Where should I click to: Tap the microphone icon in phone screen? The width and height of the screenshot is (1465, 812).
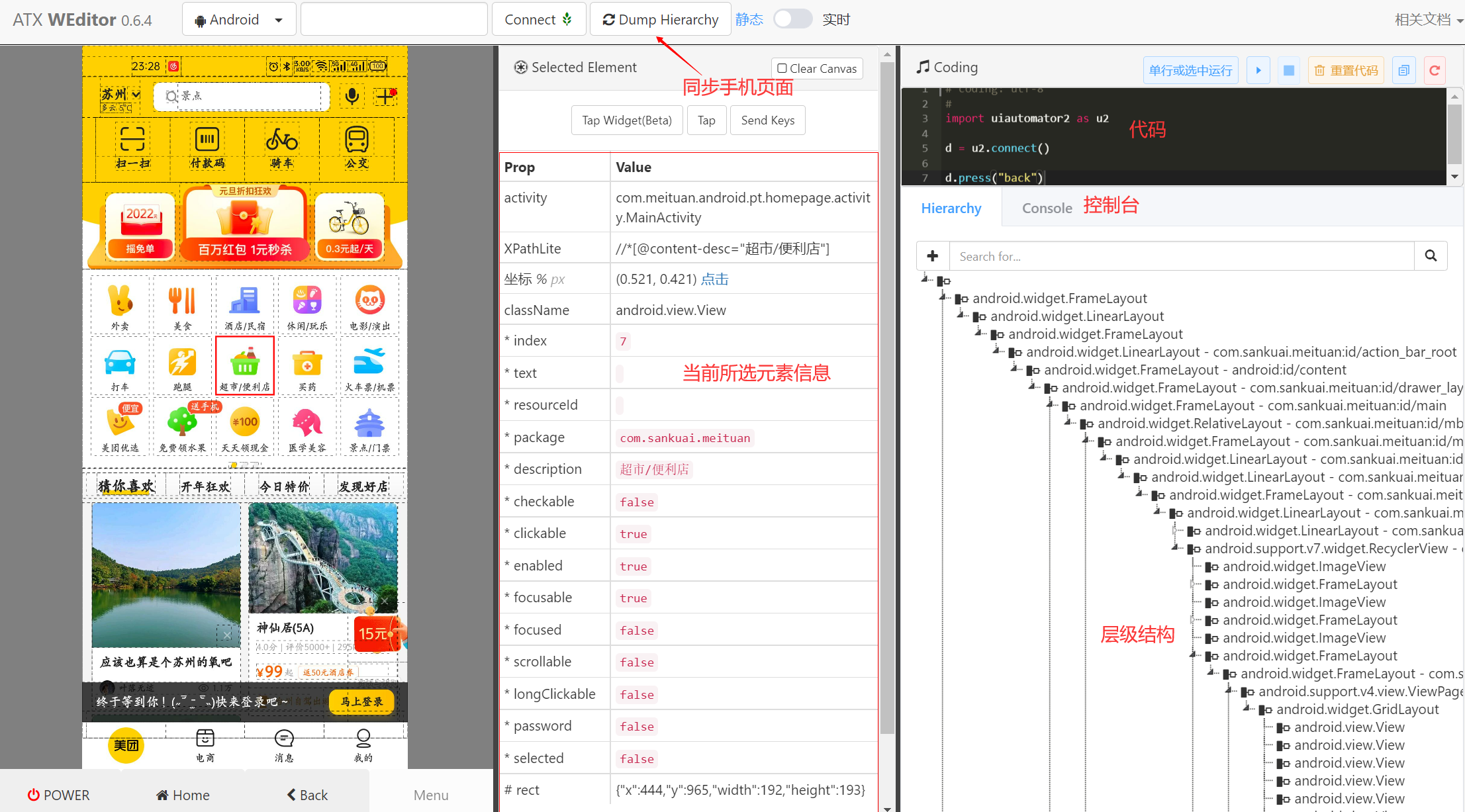(352, 96)
